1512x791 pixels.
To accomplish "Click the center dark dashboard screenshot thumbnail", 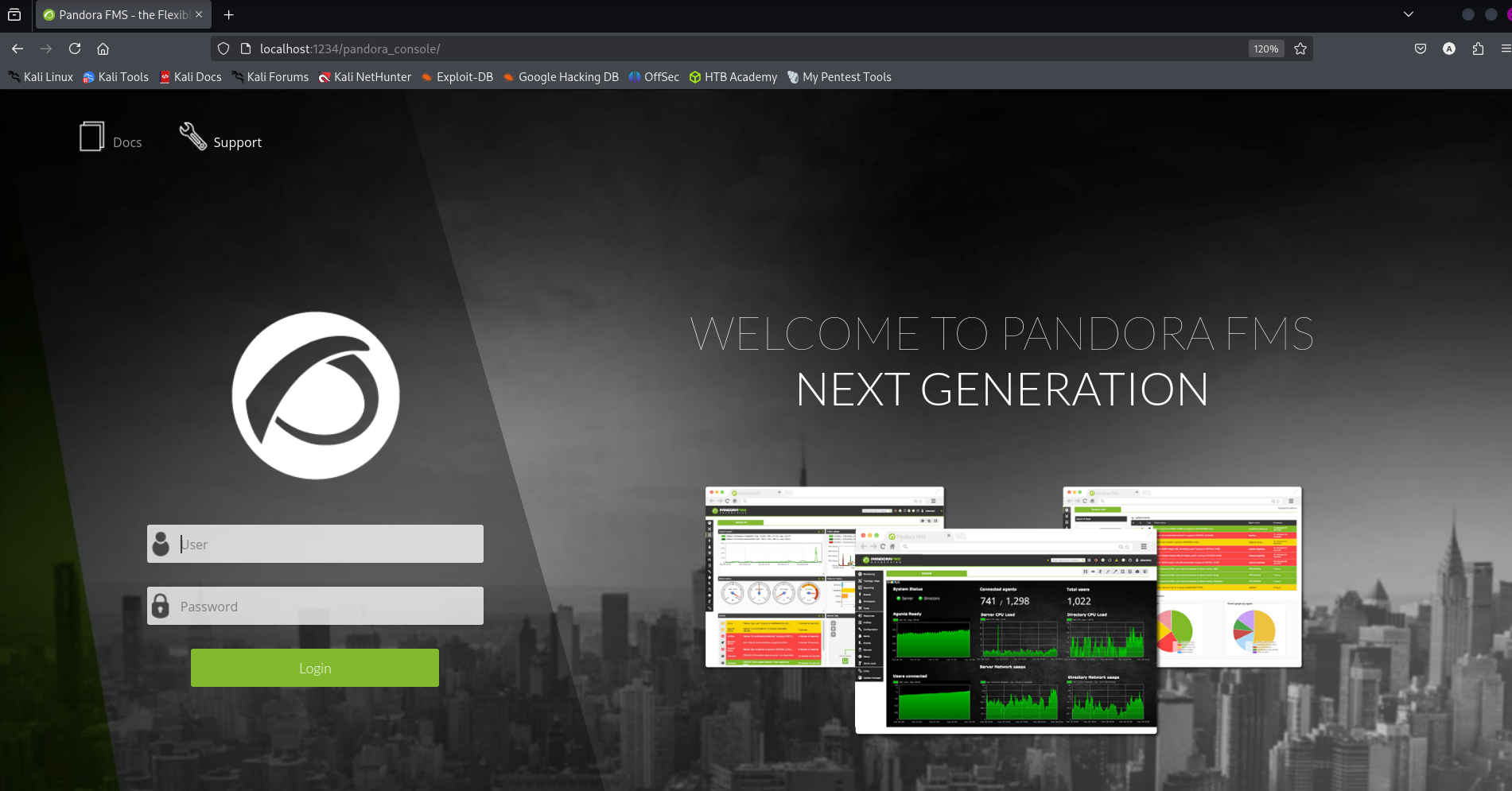I will tap(1006, 630).
